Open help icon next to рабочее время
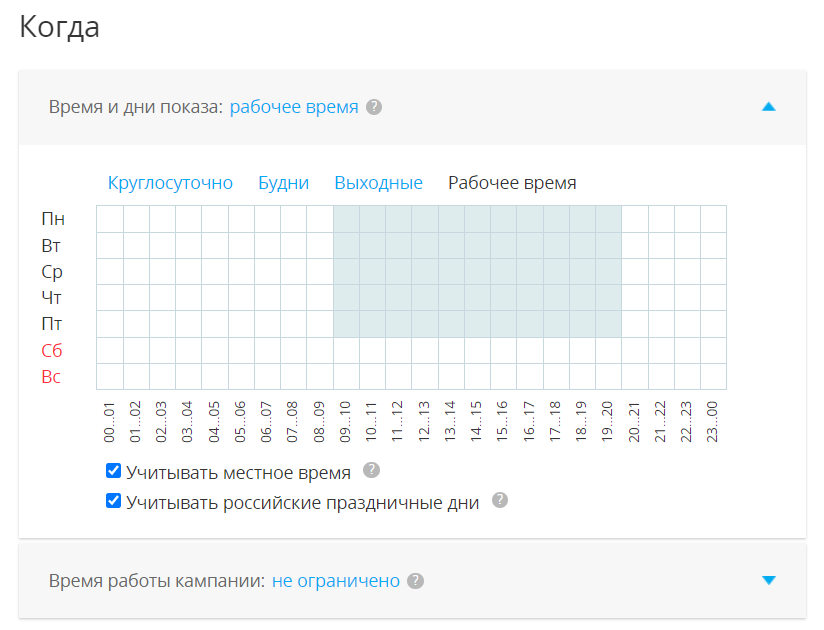Viewport: 824px width, 630px height. (x=374, y=107)
